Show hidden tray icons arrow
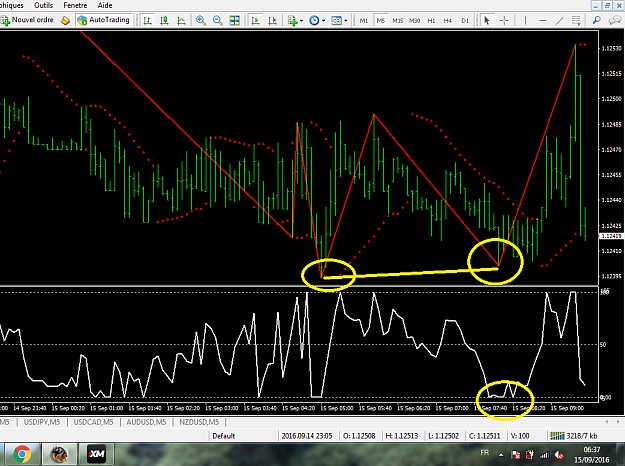The image size is (625, 466). [501, 455]
